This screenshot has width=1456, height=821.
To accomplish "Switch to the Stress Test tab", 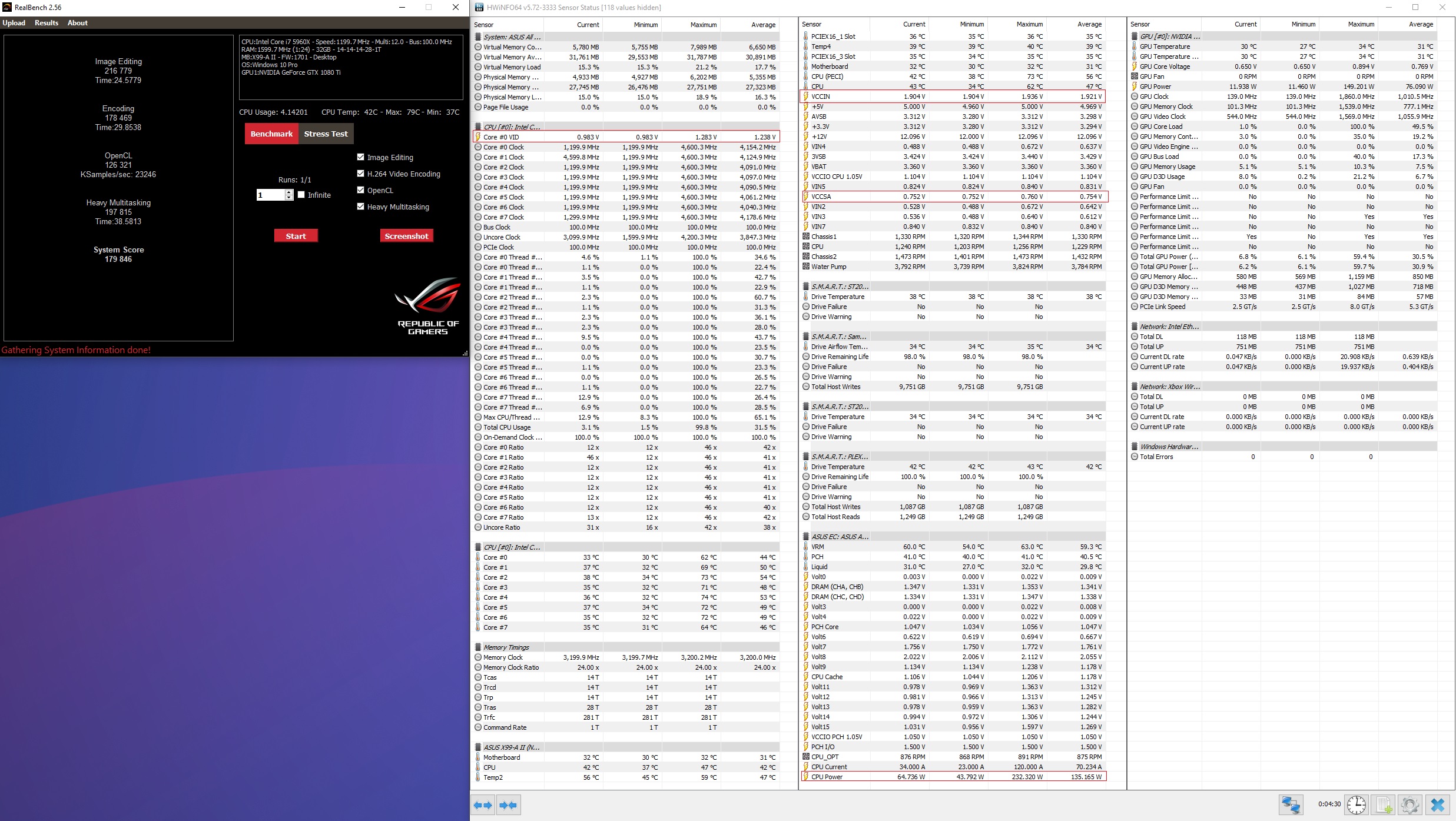I will [326, 134].
